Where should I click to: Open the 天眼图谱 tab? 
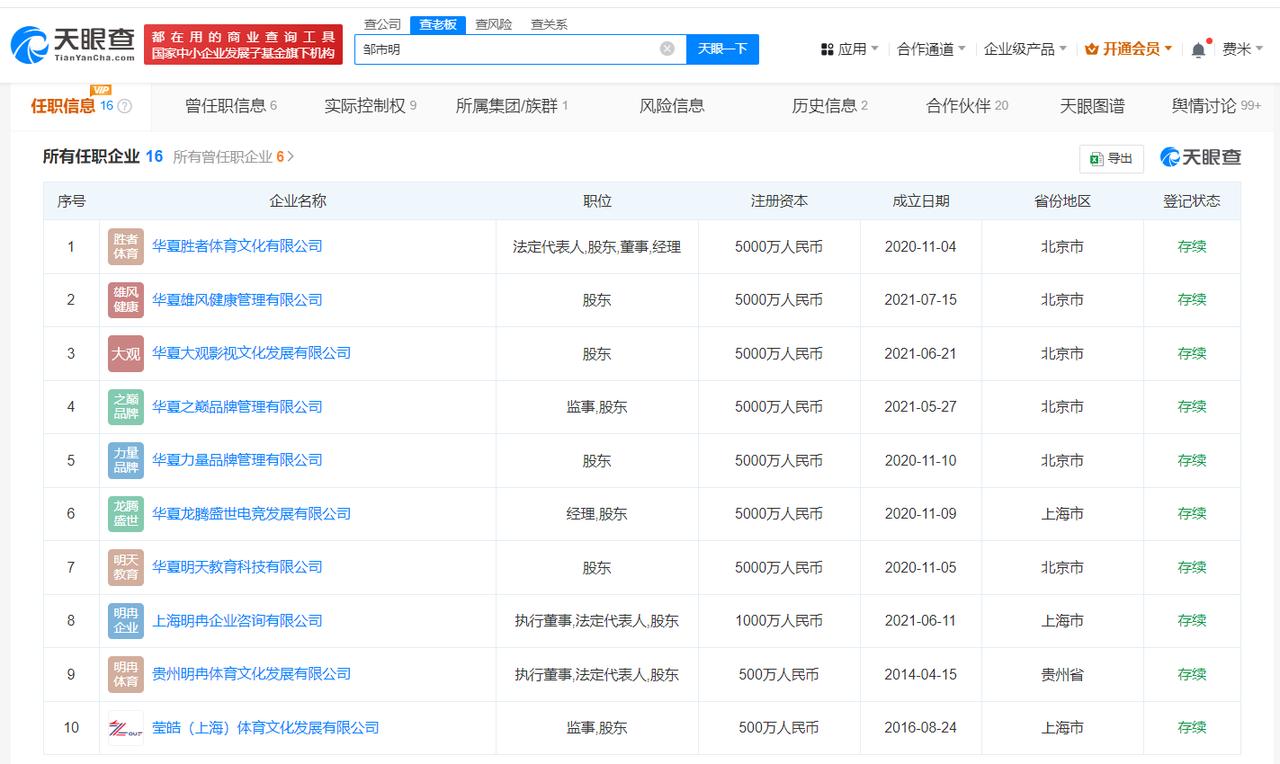coord(1092,106)
